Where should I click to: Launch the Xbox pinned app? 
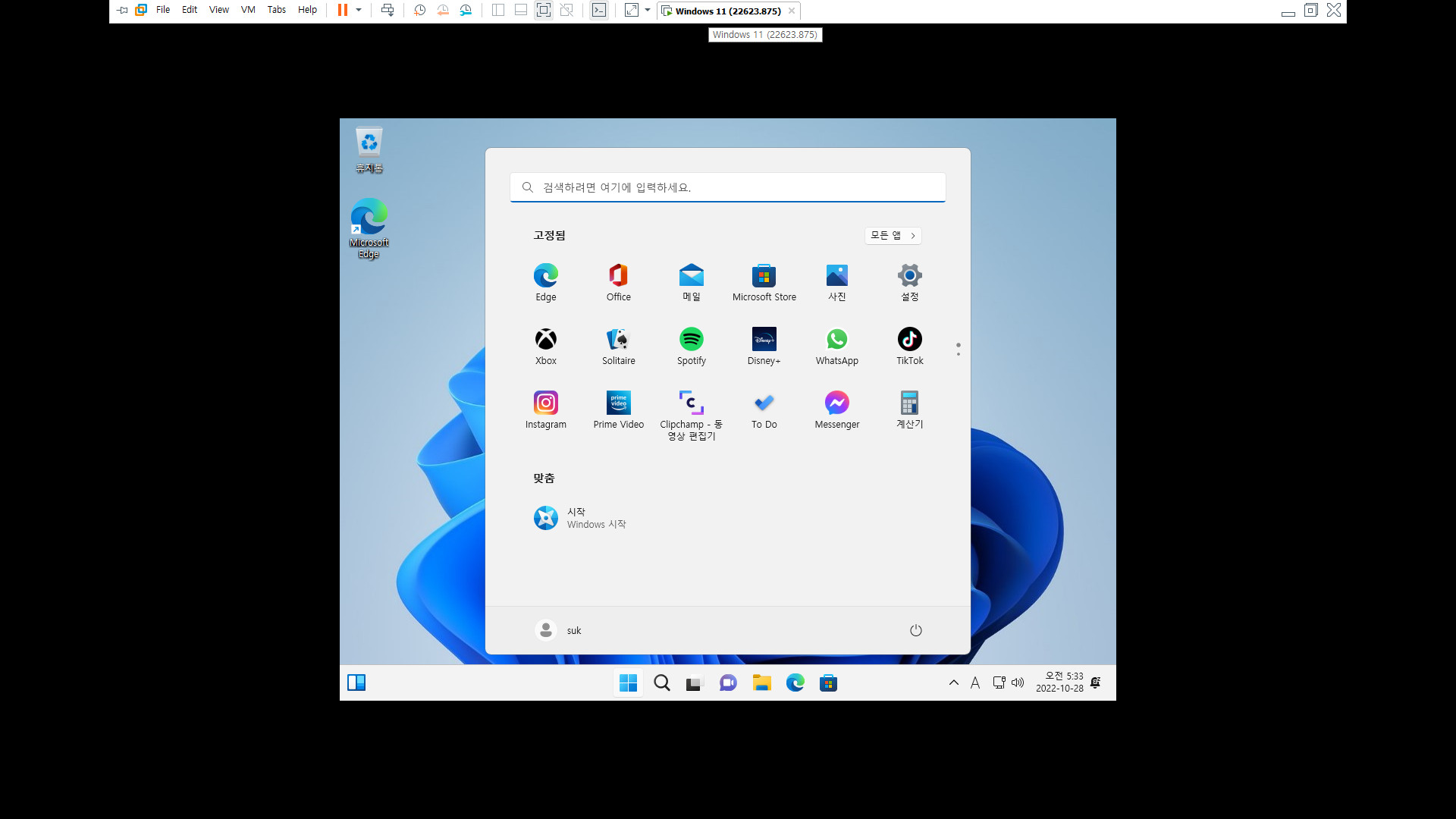pyautogui.click(x=546, y=347)
